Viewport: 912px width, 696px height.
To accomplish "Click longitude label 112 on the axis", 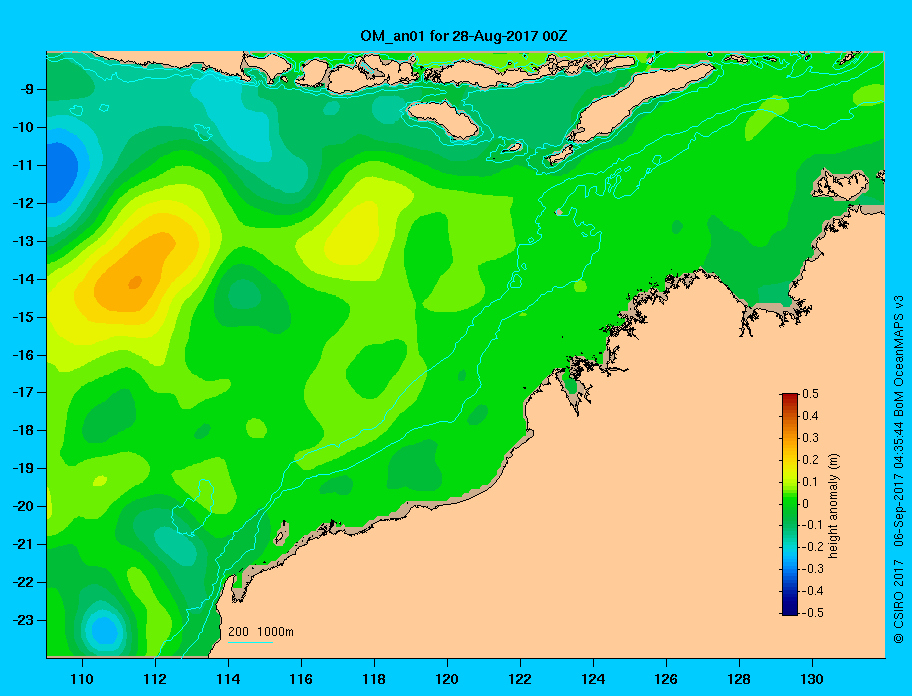I will pyautogui.click(x=155, y=679).
